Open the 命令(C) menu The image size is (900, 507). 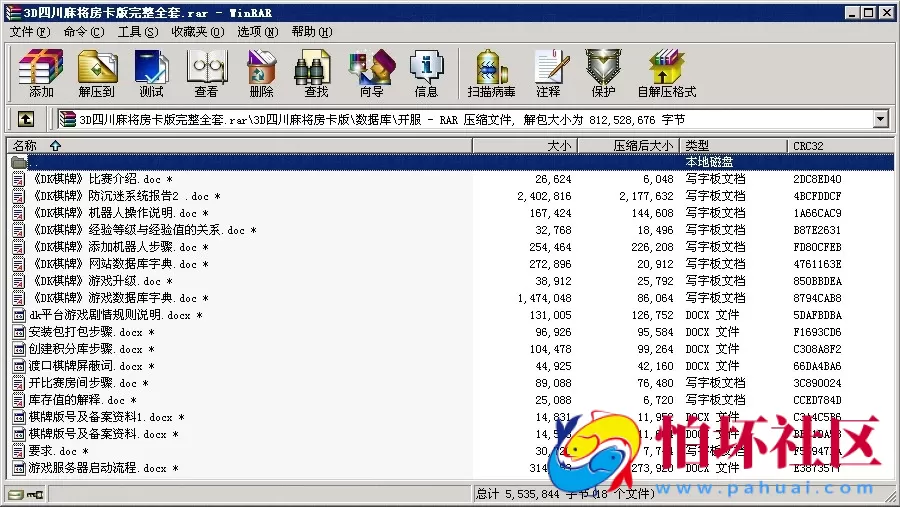click(84, 32)
